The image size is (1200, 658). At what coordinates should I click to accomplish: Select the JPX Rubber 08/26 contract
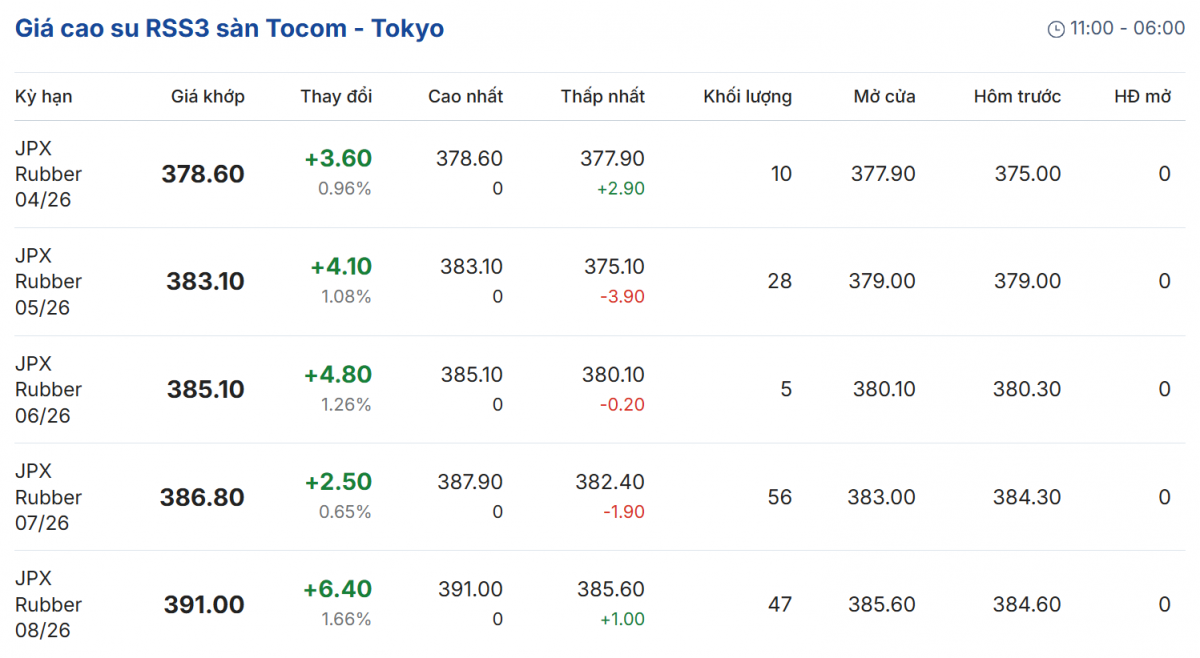click(x=48, y=604)
